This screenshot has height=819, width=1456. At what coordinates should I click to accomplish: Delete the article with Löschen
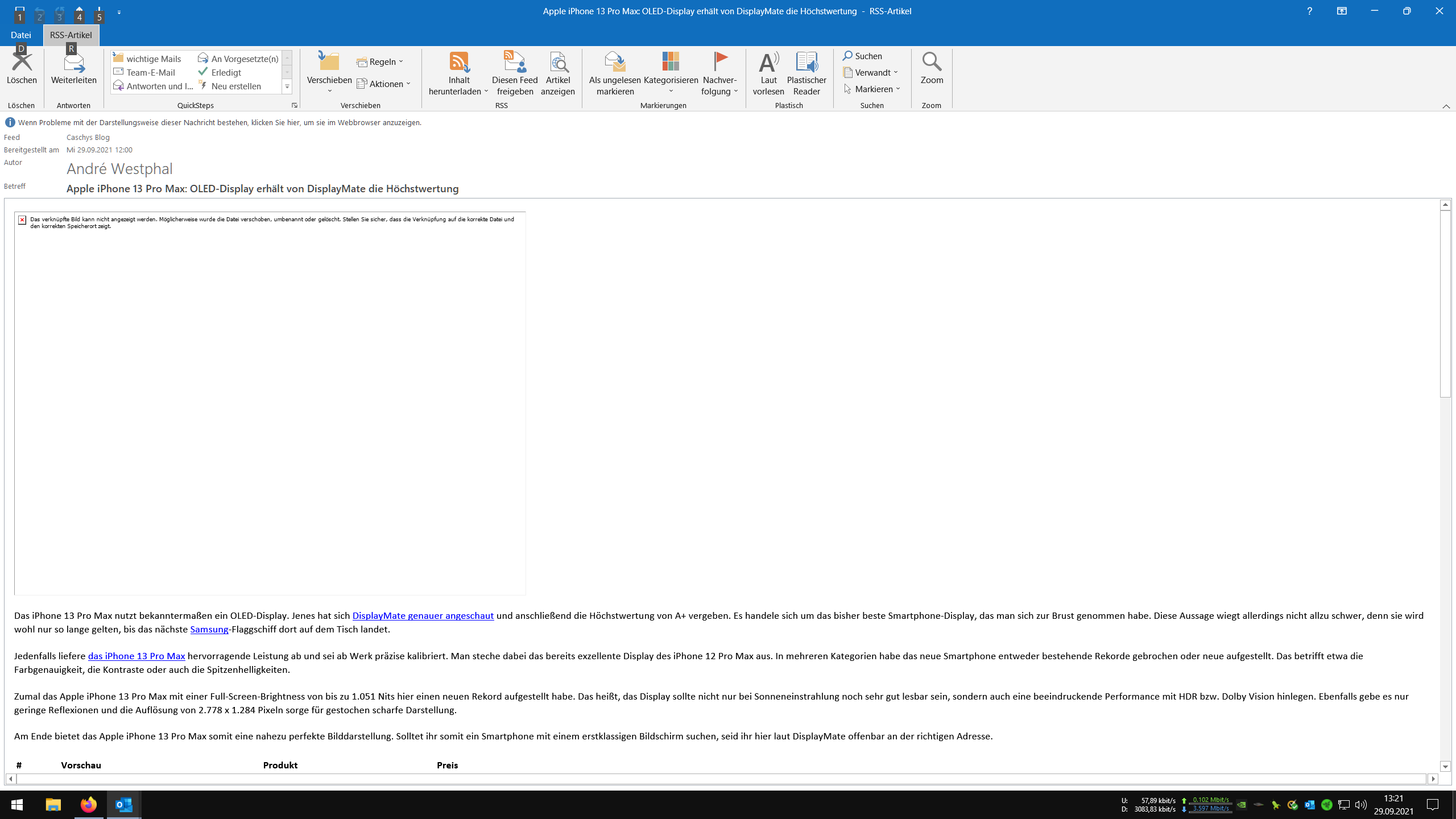pos(22,68)
